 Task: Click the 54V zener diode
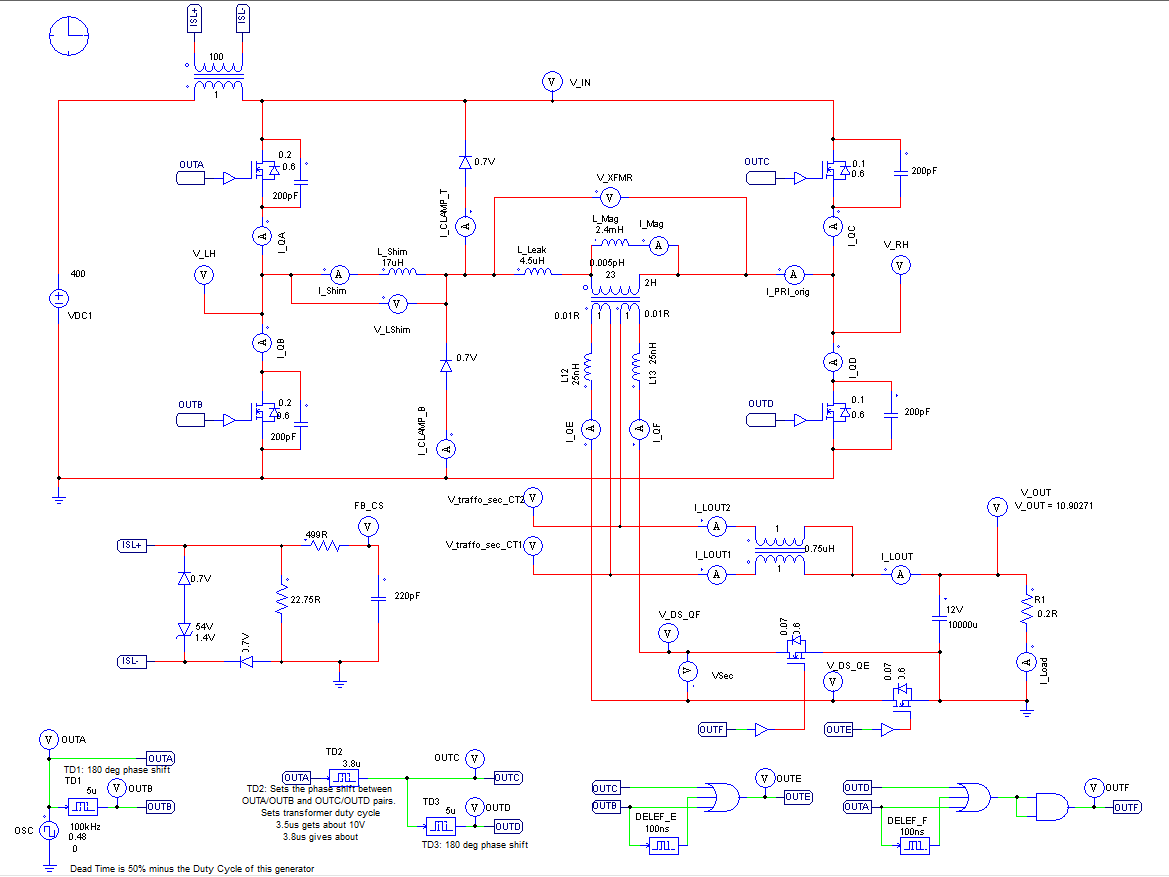coord(184,630)
